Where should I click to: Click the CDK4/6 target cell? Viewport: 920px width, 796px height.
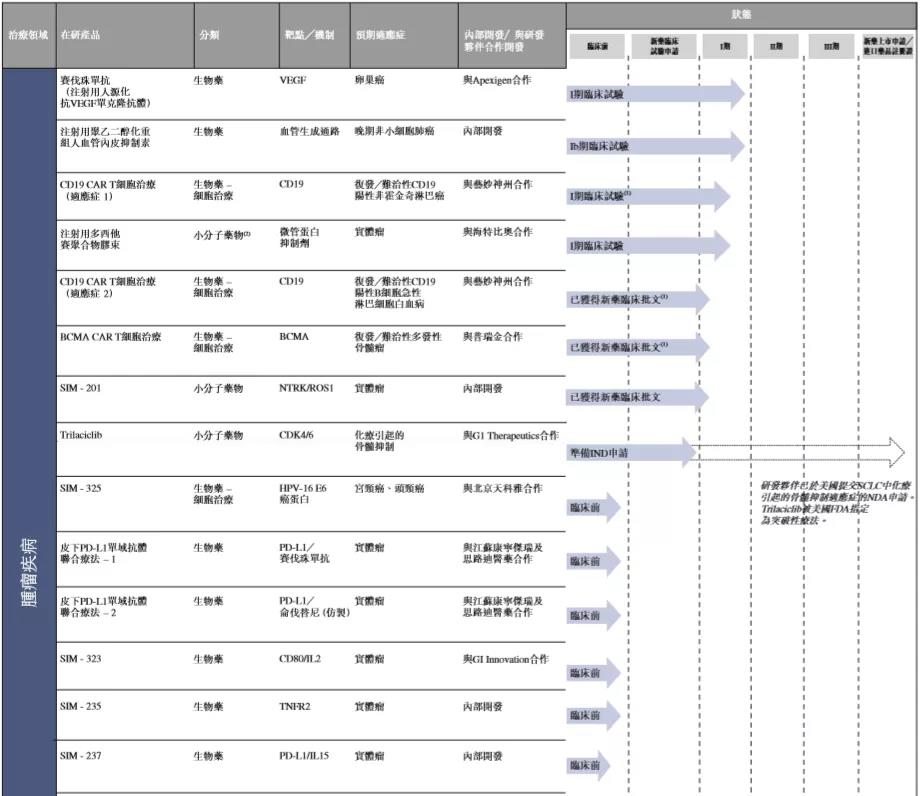pos(296,435)
